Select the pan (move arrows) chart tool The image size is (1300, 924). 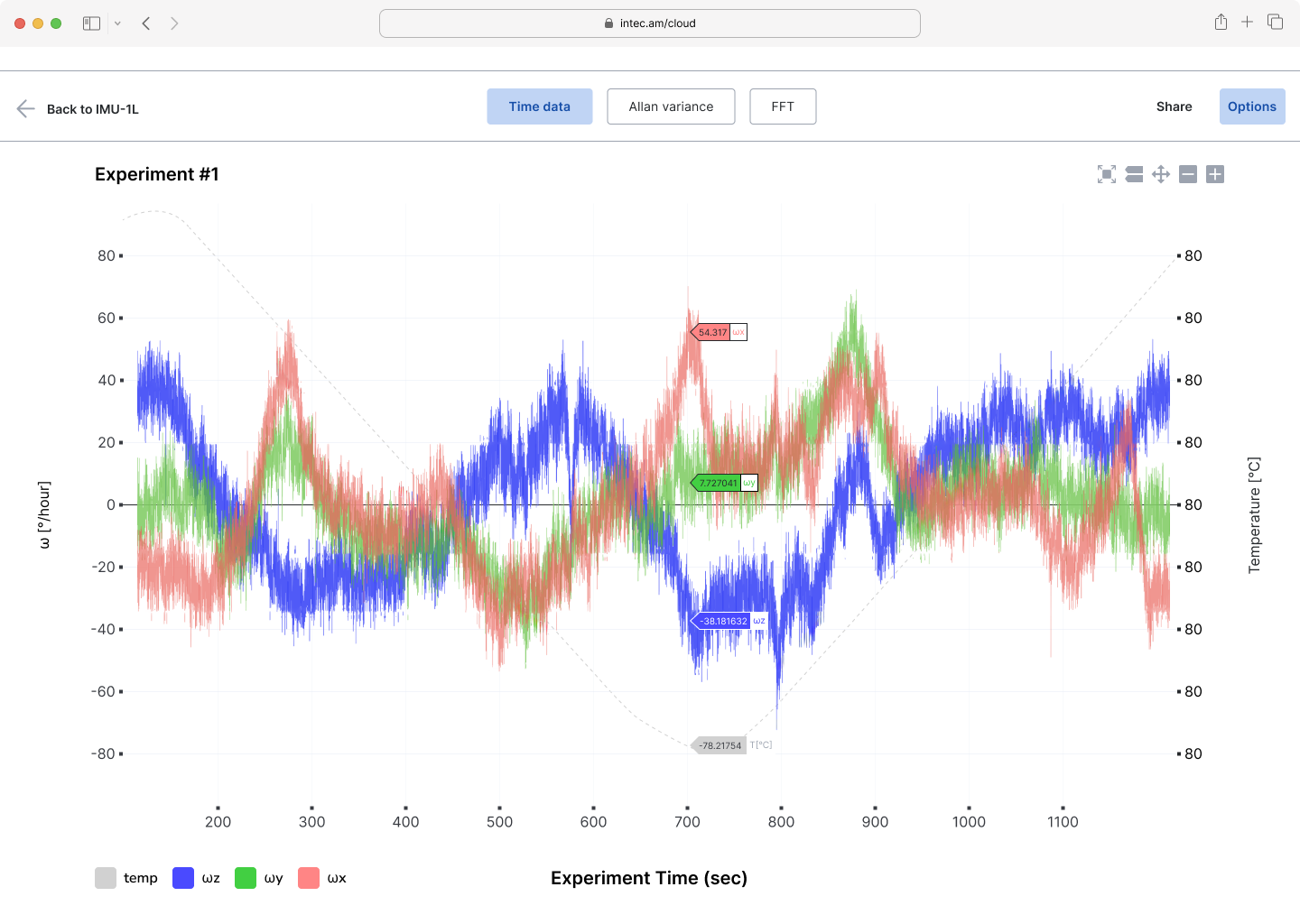click(x=1161, y=174)
